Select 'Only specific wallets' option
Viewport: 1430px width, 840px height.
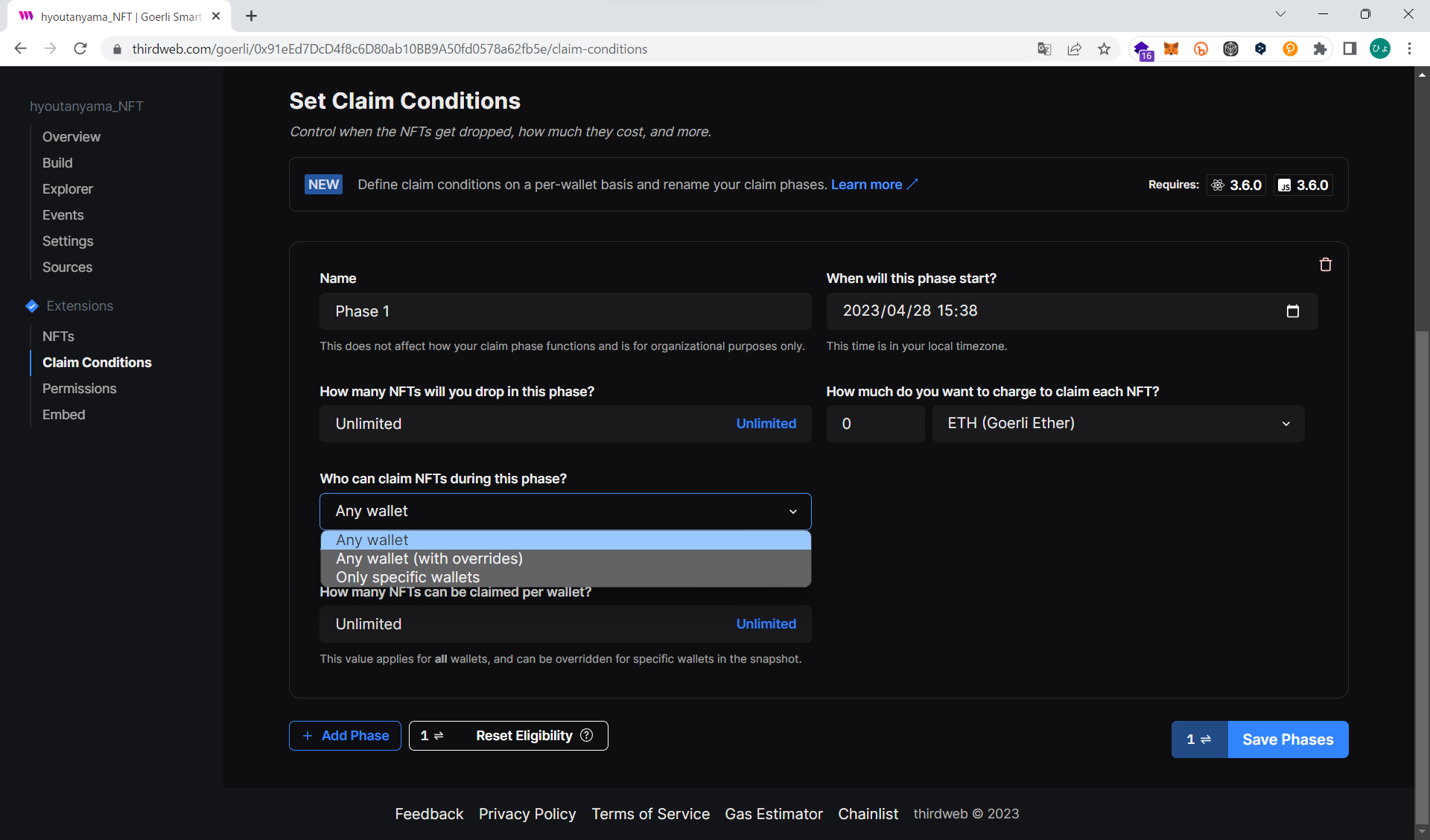coord(407,577)
